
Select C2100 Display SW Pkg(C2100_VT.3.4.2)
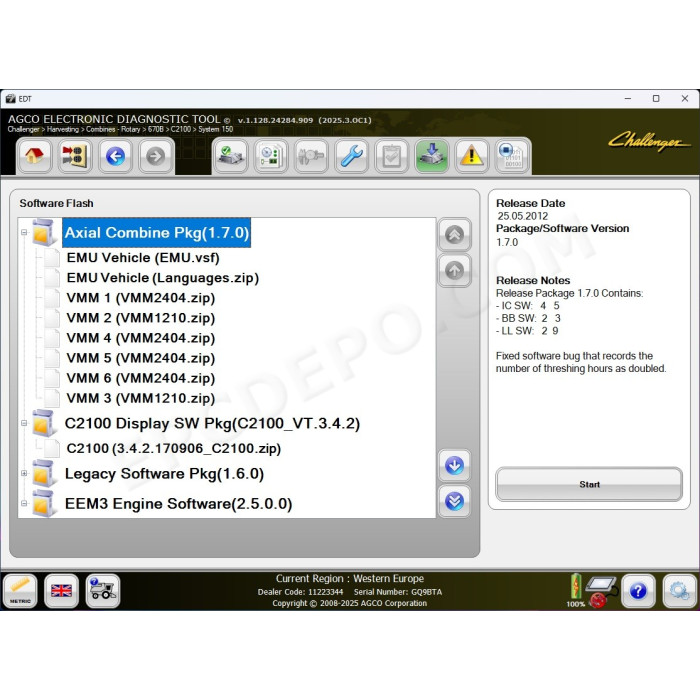pos(212,423)
